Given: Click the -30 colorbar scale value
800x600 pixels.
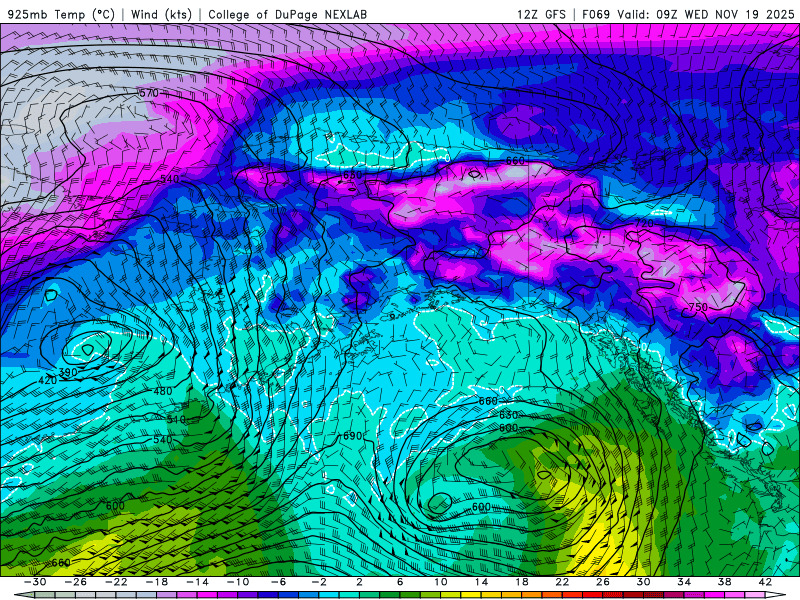Looking at the screenshot, I should pyautogui.click(x=35, y=582).
